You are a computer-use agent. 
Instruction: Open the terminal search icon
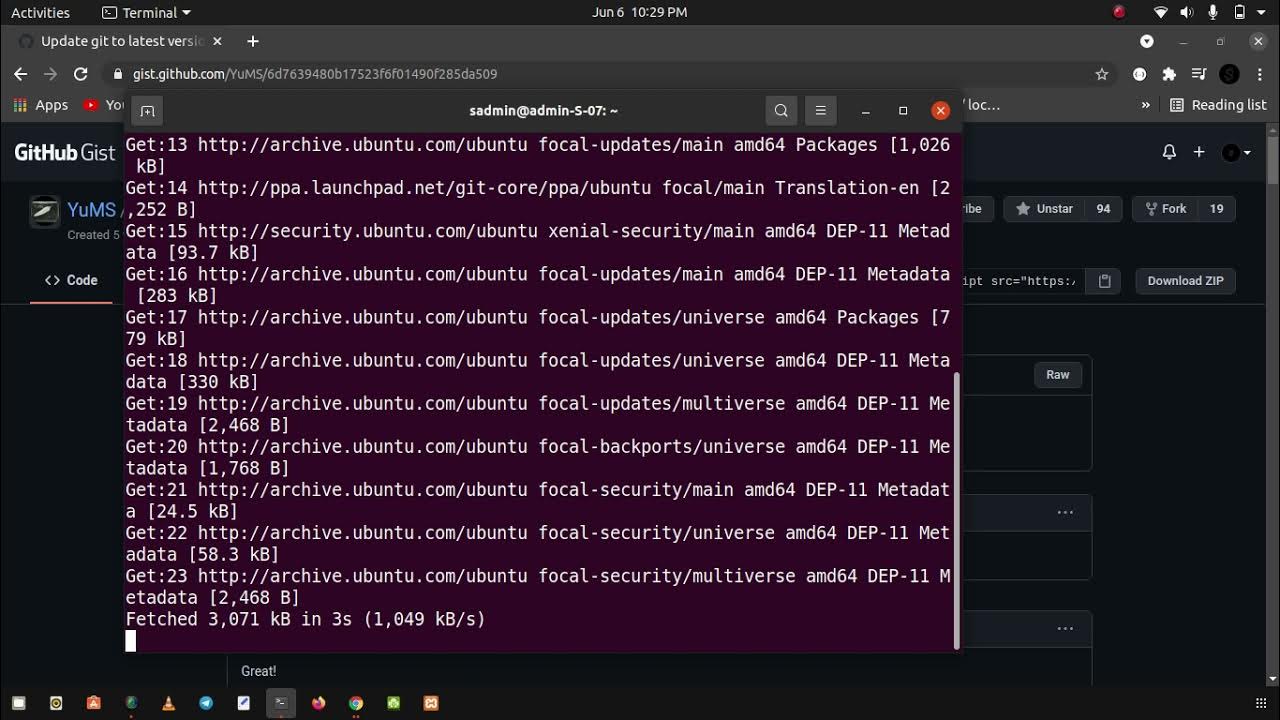[x=781, y=111]
